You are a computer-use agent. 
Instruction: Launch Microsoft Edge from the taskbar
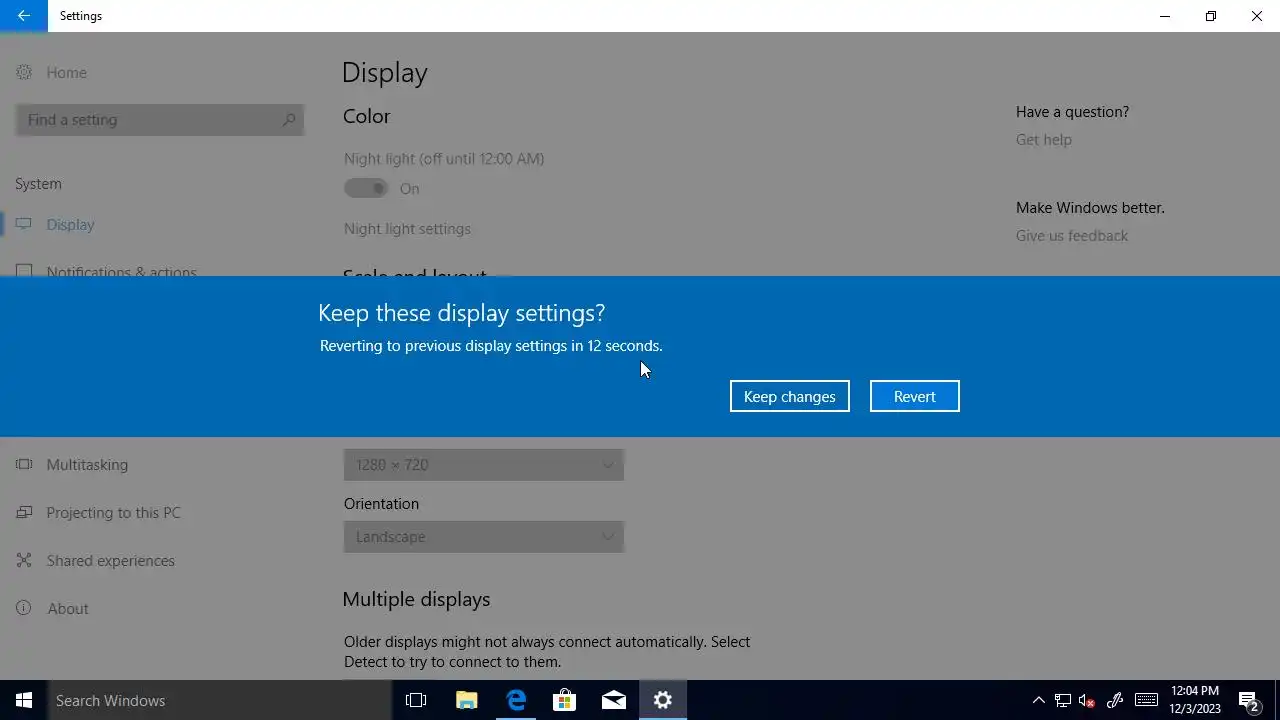515,700
